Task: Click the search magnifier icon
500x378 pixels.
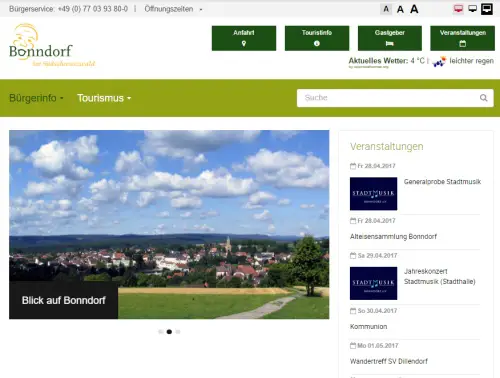Action: (483, 98)
